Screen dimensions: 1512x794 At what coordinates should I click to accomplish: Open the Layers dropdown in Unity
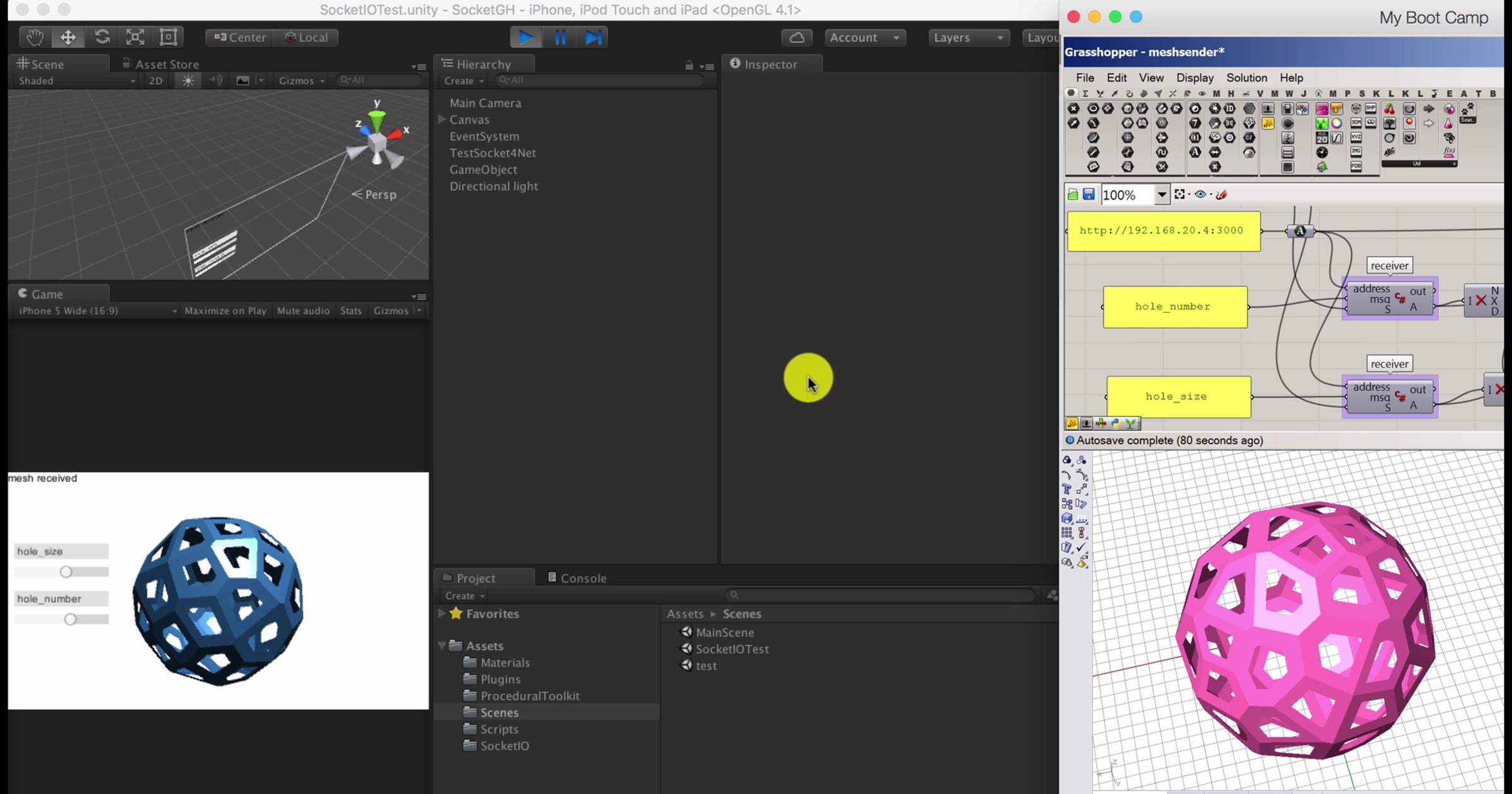[x=969, y=38]
